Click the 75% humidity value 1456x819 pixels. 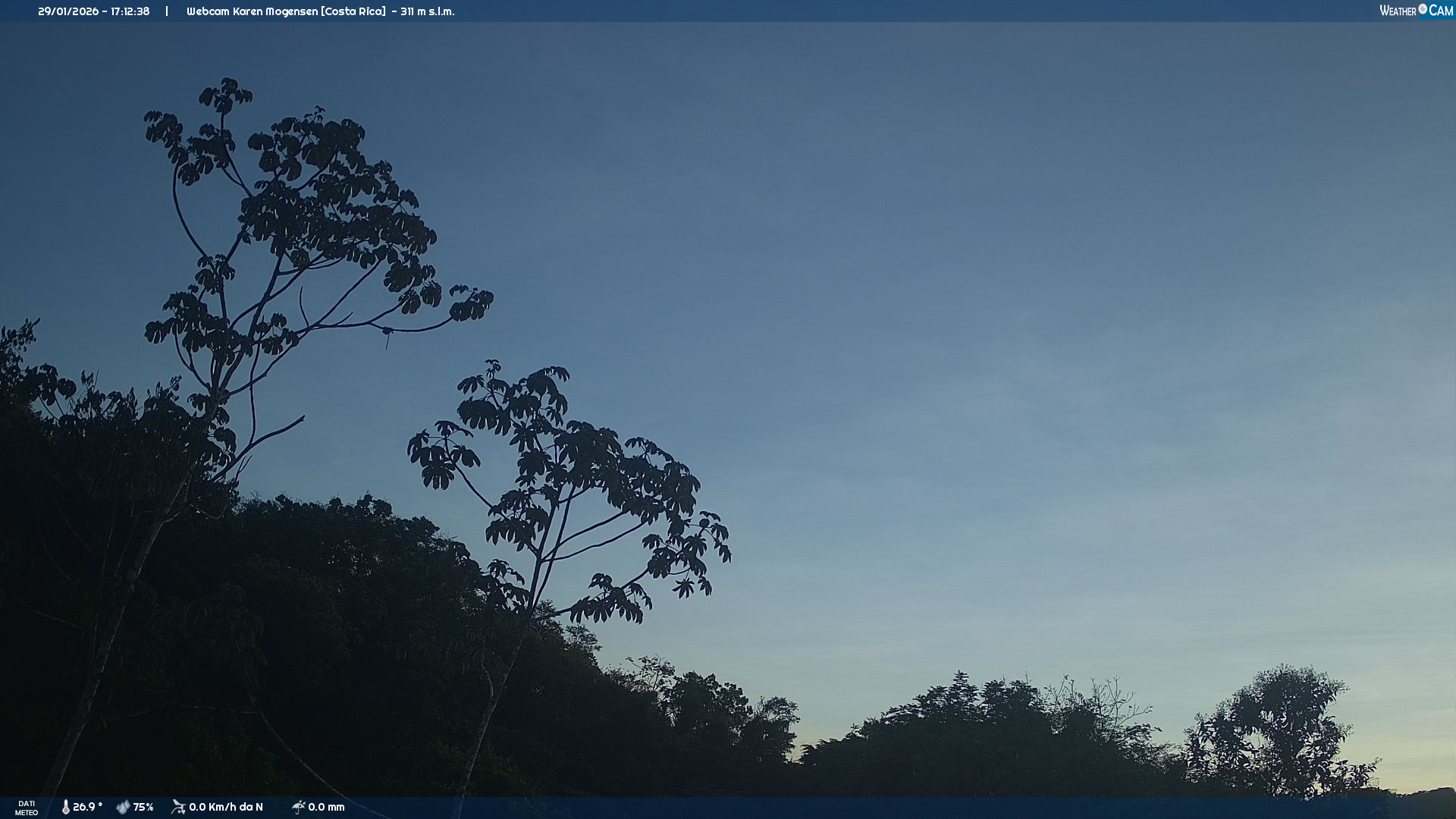tap(143, 807)
